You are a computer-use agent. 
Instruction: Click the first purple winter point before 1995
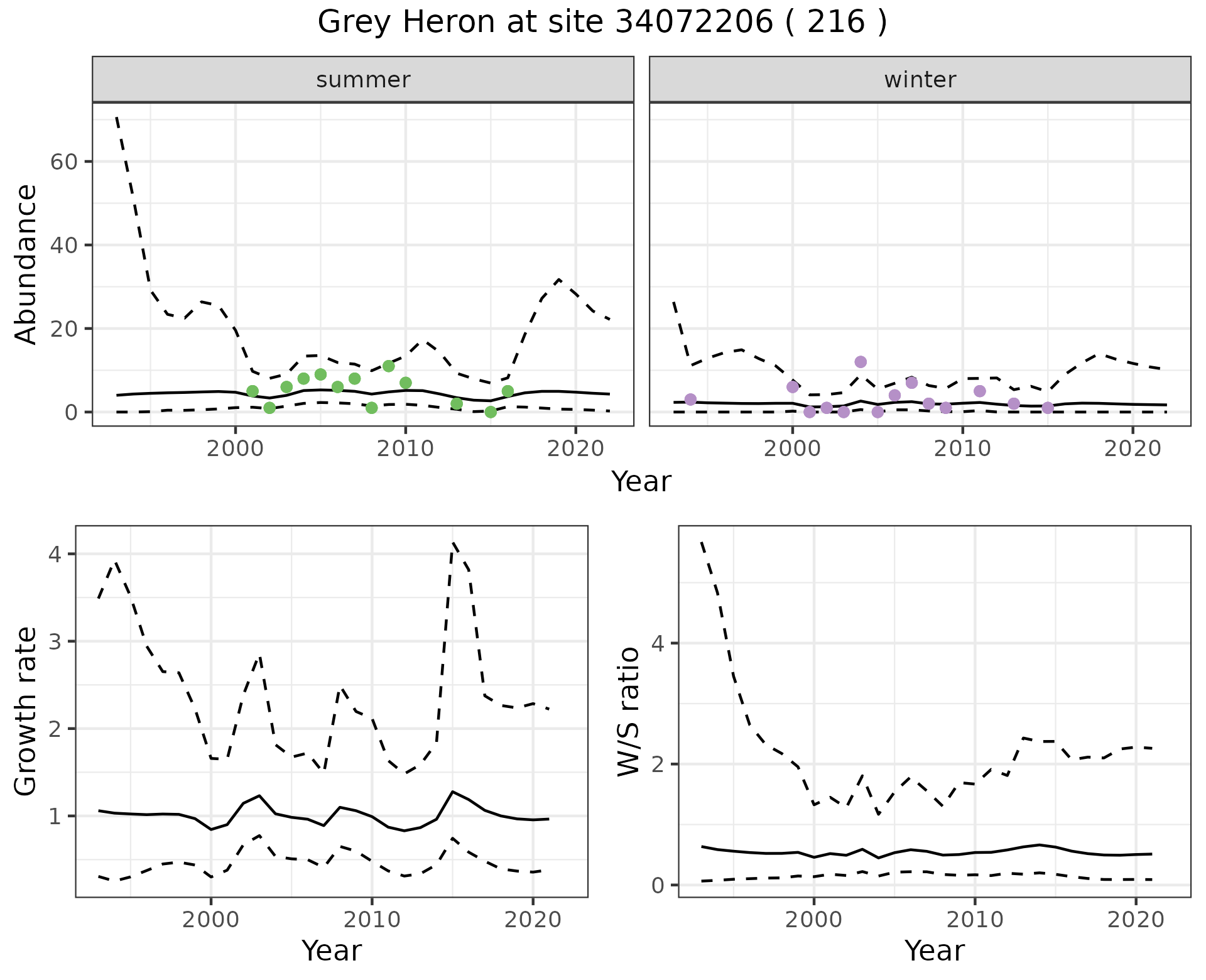690,400
